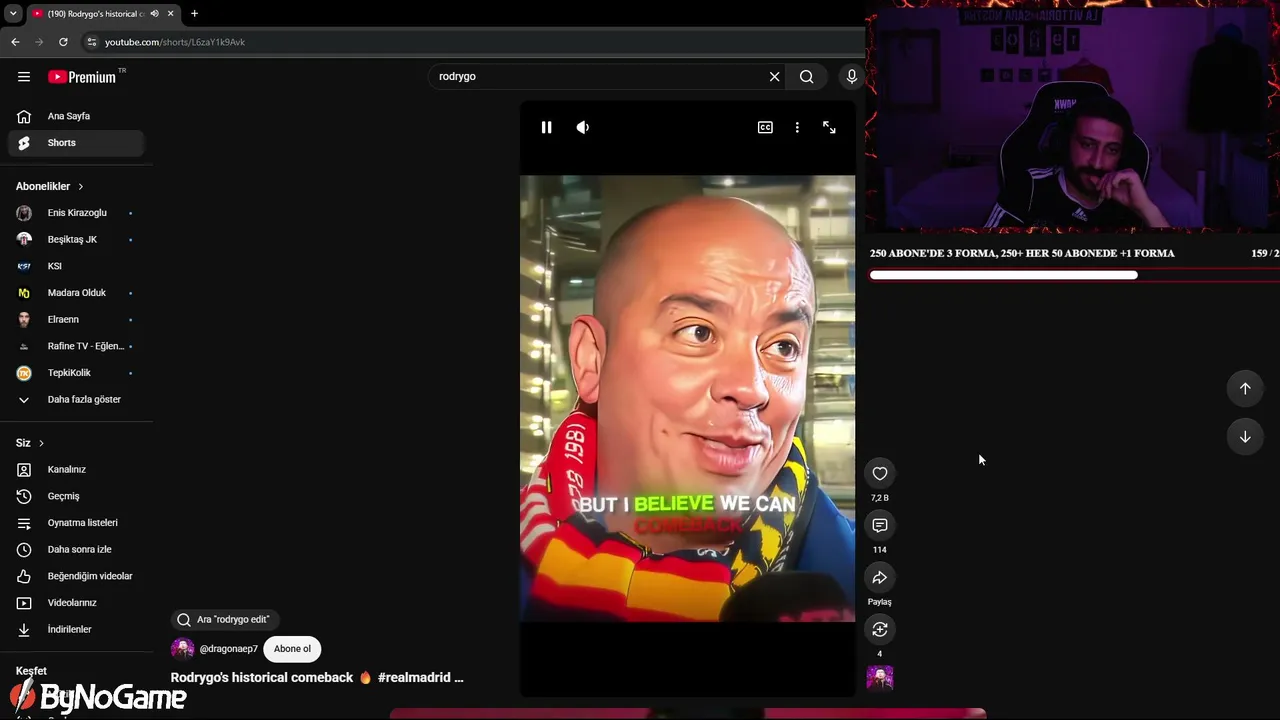Select the Rodrygo's historical comeback browser tab
1280x720 pixels.
[x=103, y=14]
